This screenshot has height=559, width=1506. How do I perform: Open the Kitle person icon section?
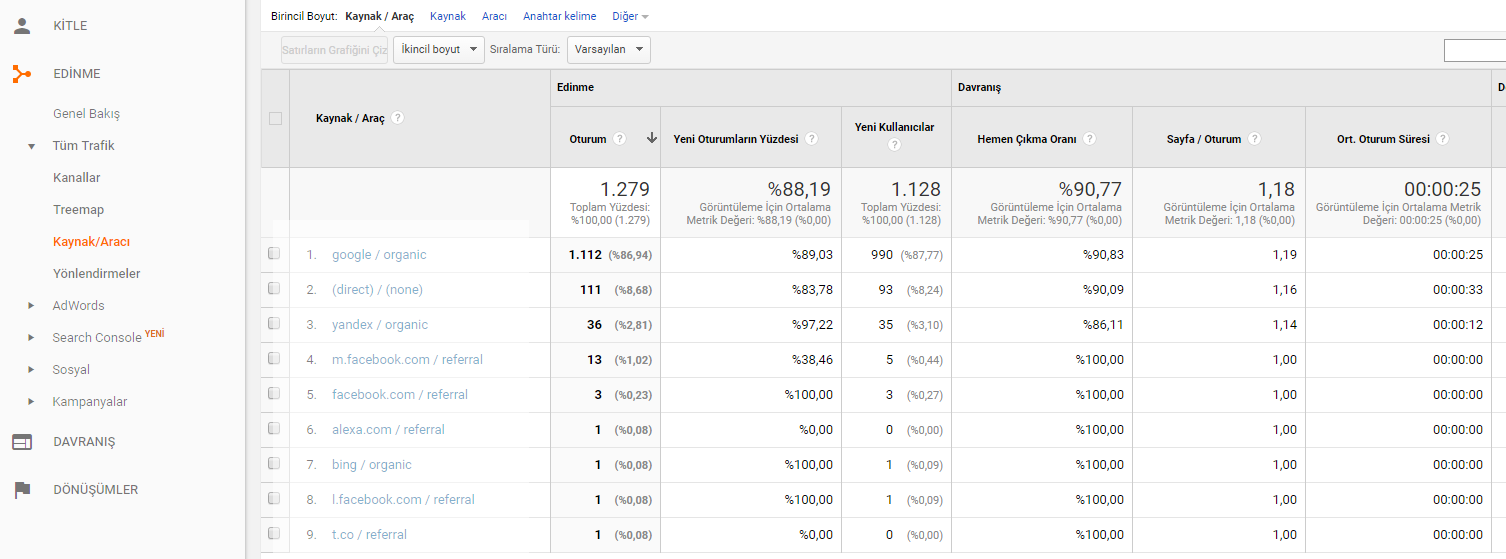coord(22,26)
